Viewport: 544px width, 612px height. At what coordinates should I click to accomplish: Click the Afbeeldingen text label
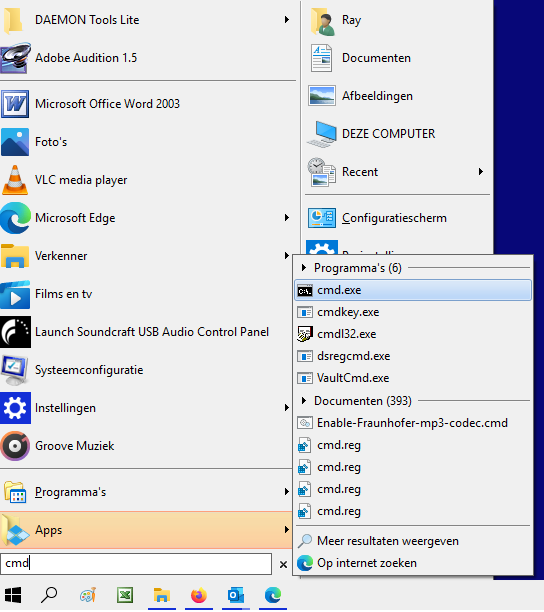coord(377,96)
